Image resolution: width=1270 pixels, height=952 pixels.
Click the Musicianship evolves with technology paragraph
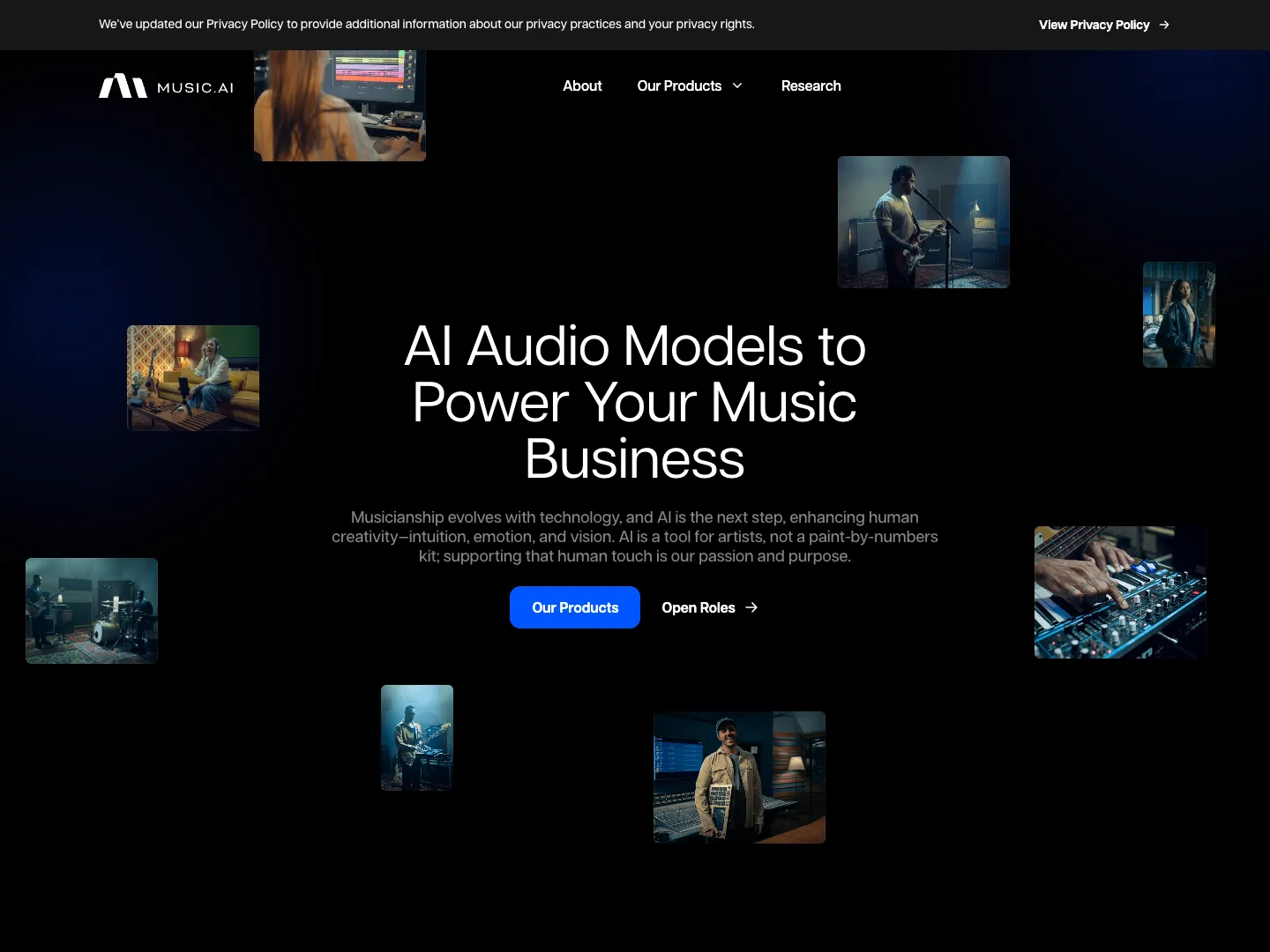pos(635,537)
